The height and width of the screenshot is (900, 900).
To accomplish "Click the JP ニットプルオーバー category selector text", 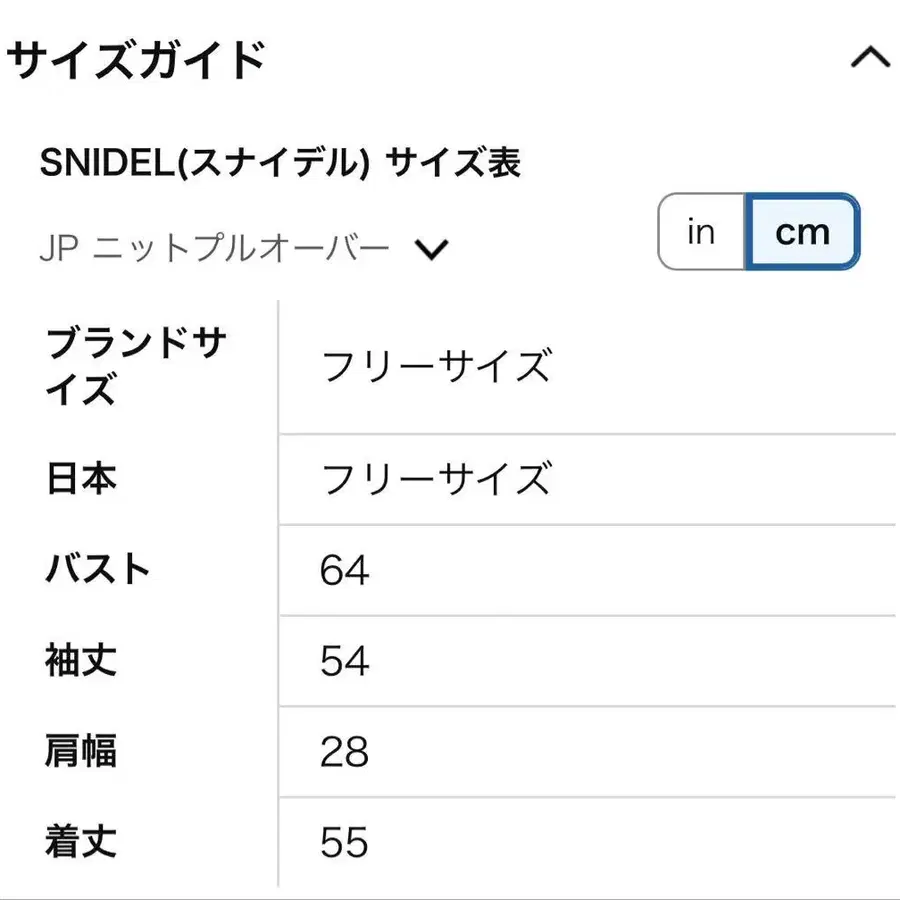I will point(214,249).
